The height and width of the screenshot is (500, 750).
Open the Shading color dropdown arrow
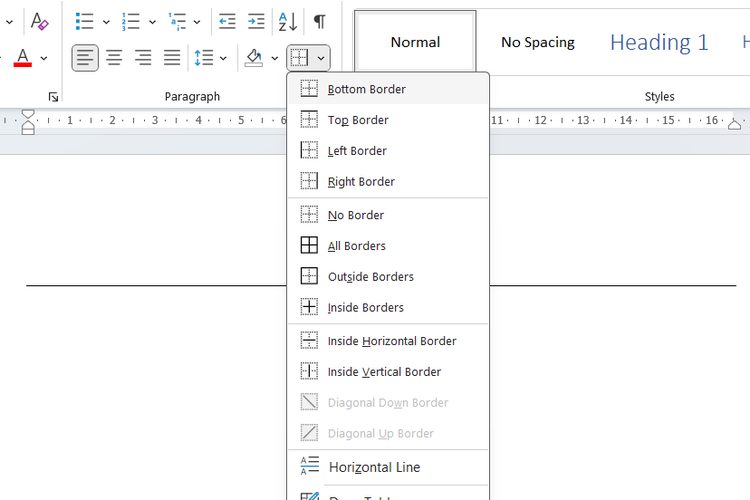pos(275,58)
